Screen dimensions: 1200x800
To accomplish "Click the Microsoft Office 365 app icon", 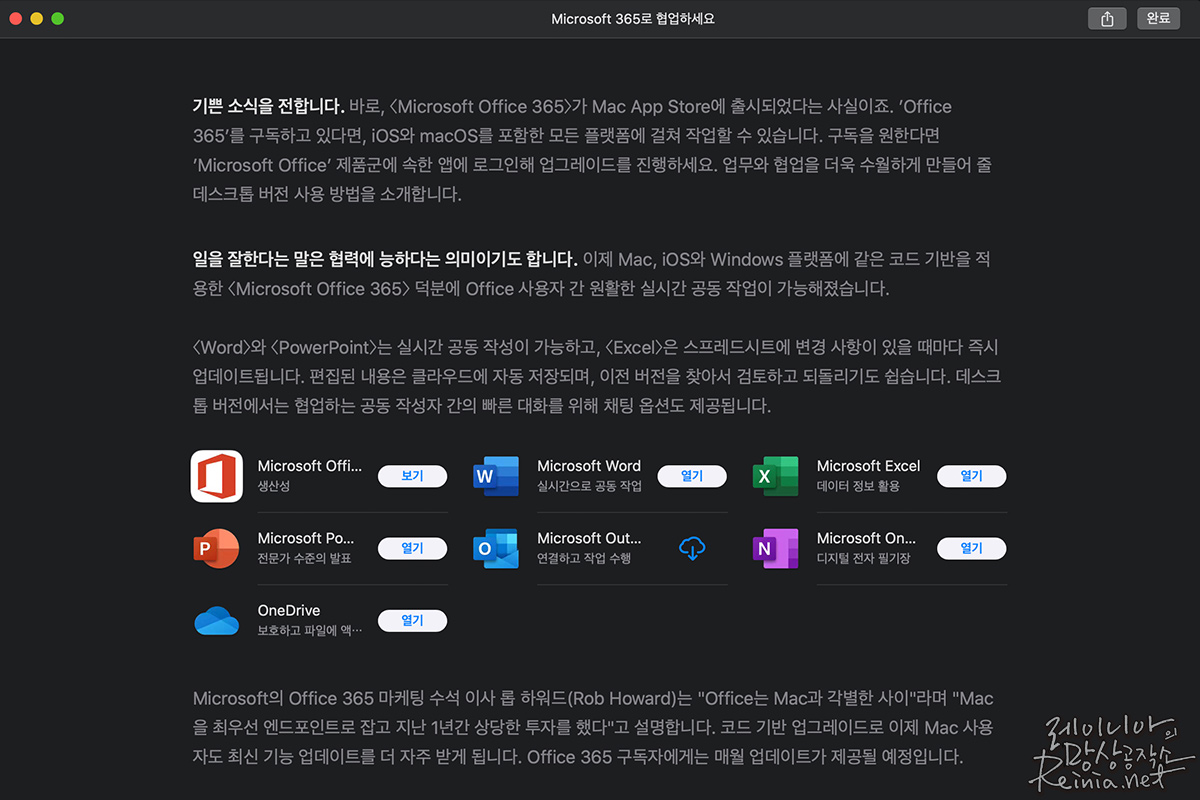I will coord(217,476).
